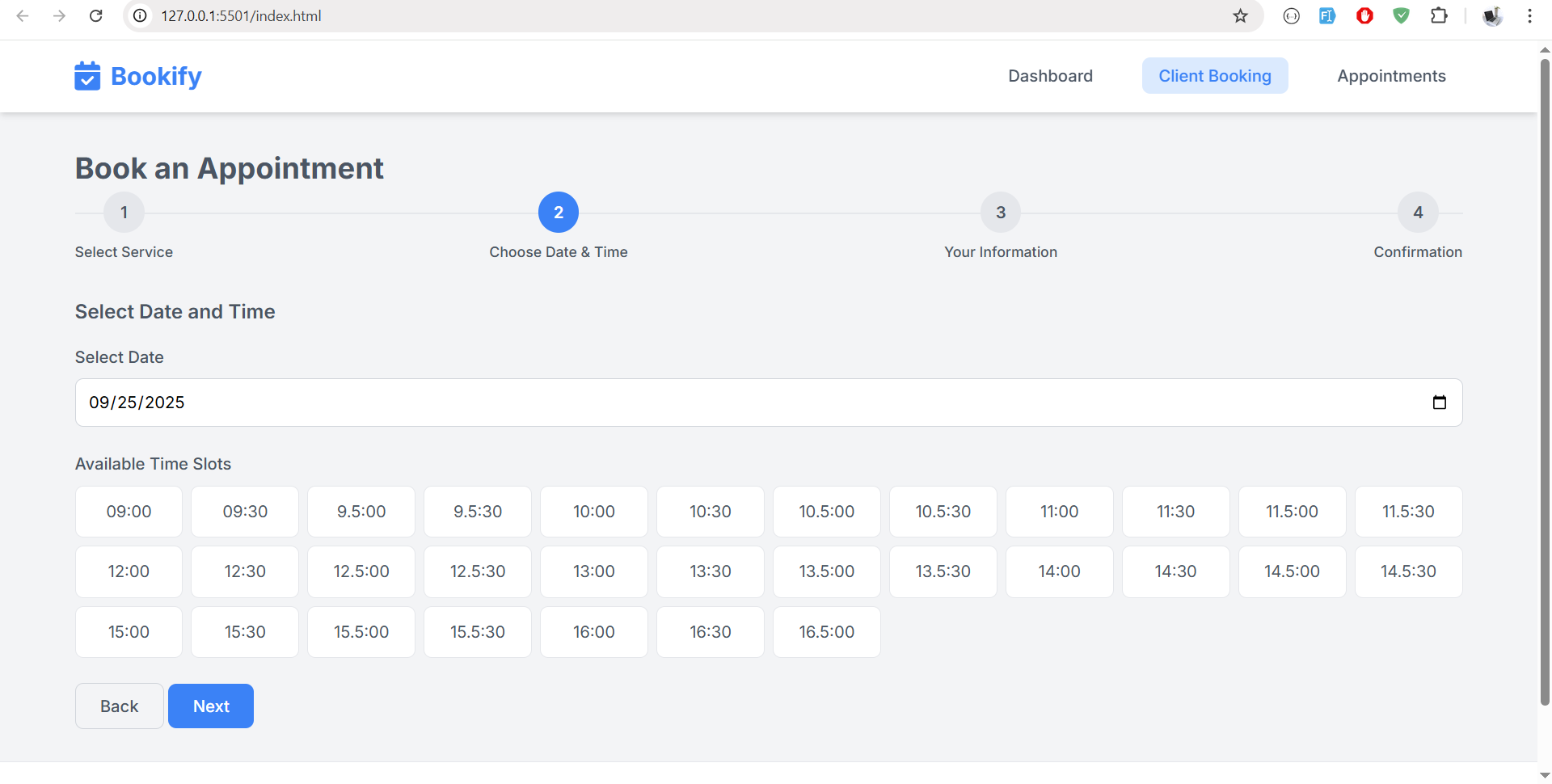Switch to the Appointments tab
Screen dimensions: 1552x784
(x=1390, y=76)
